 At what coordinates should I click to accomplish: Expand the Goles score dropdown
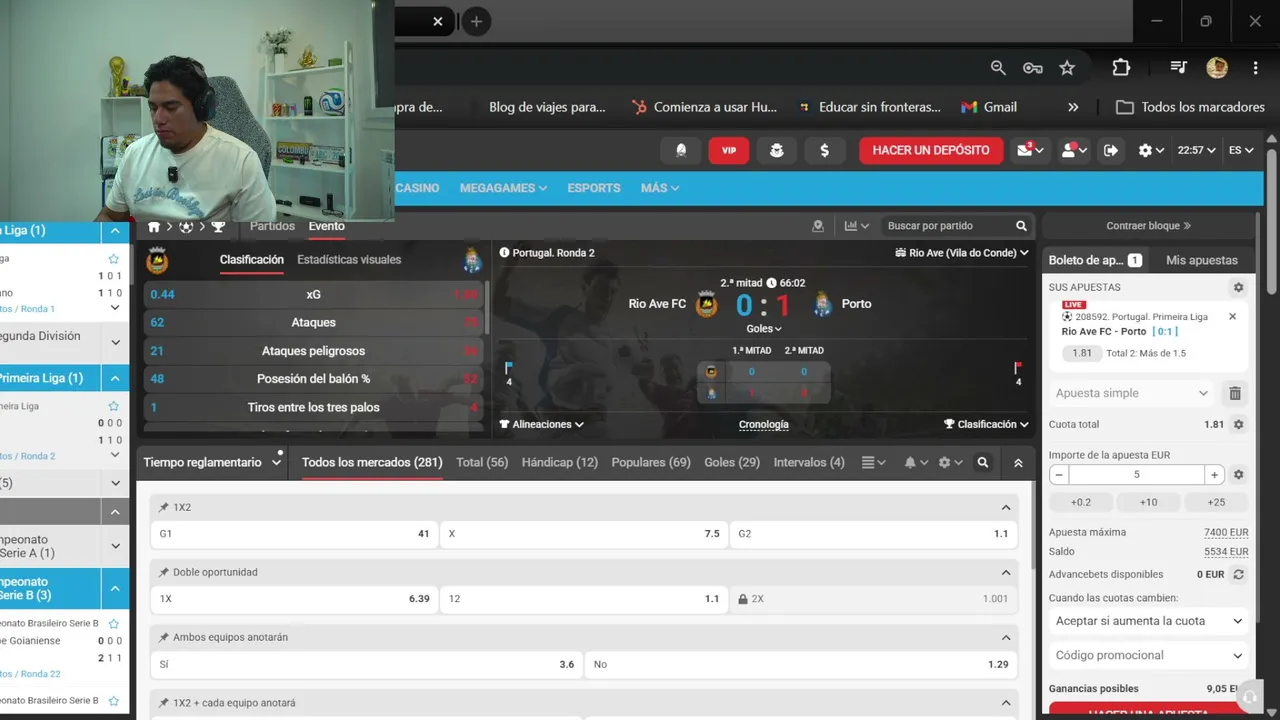(x=764, y=328)
